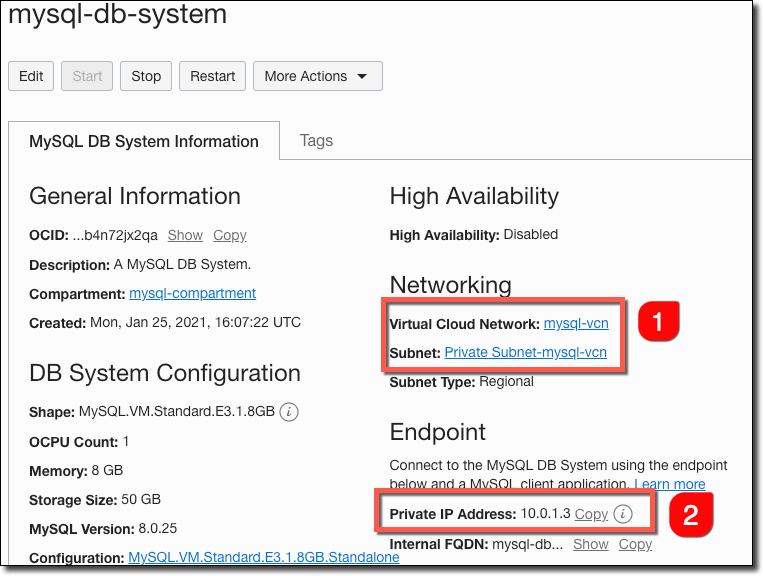This screenshot has height=576, width=763.
Task: Click the red callout marker 1
Action: [656, 321]
